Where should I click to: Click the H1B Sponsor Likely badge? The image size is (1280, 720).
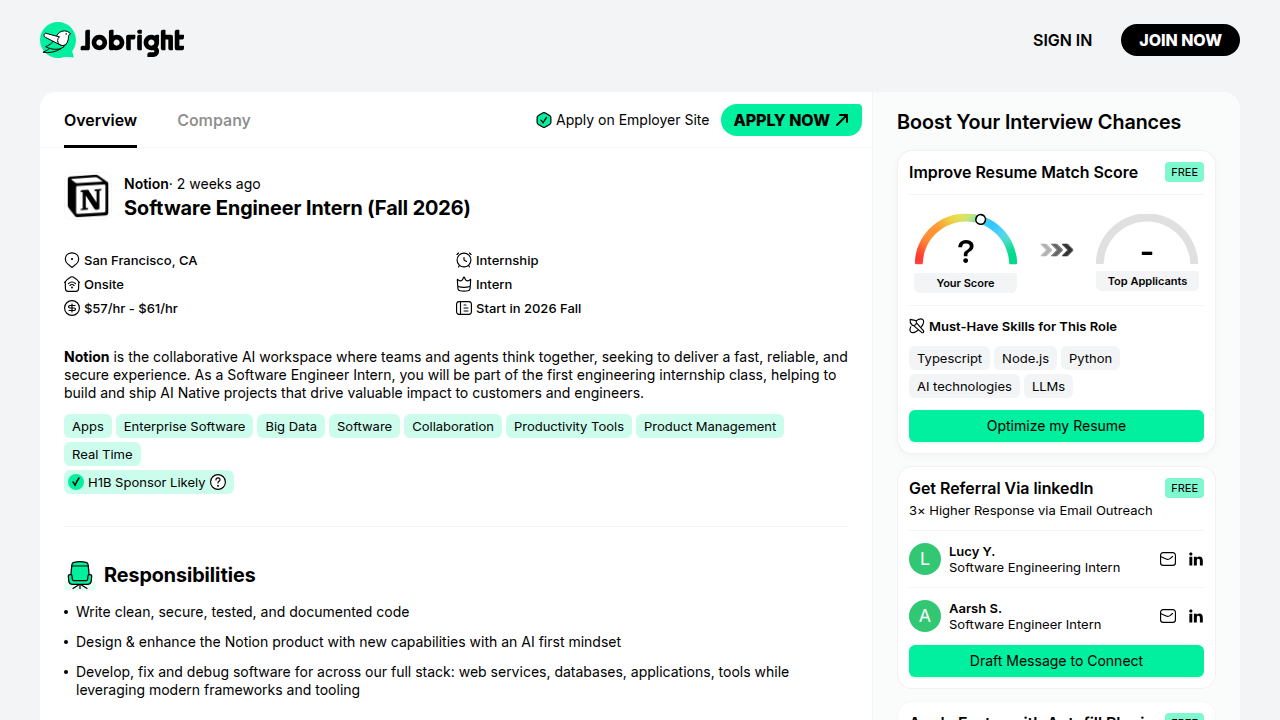pos(149,482)
